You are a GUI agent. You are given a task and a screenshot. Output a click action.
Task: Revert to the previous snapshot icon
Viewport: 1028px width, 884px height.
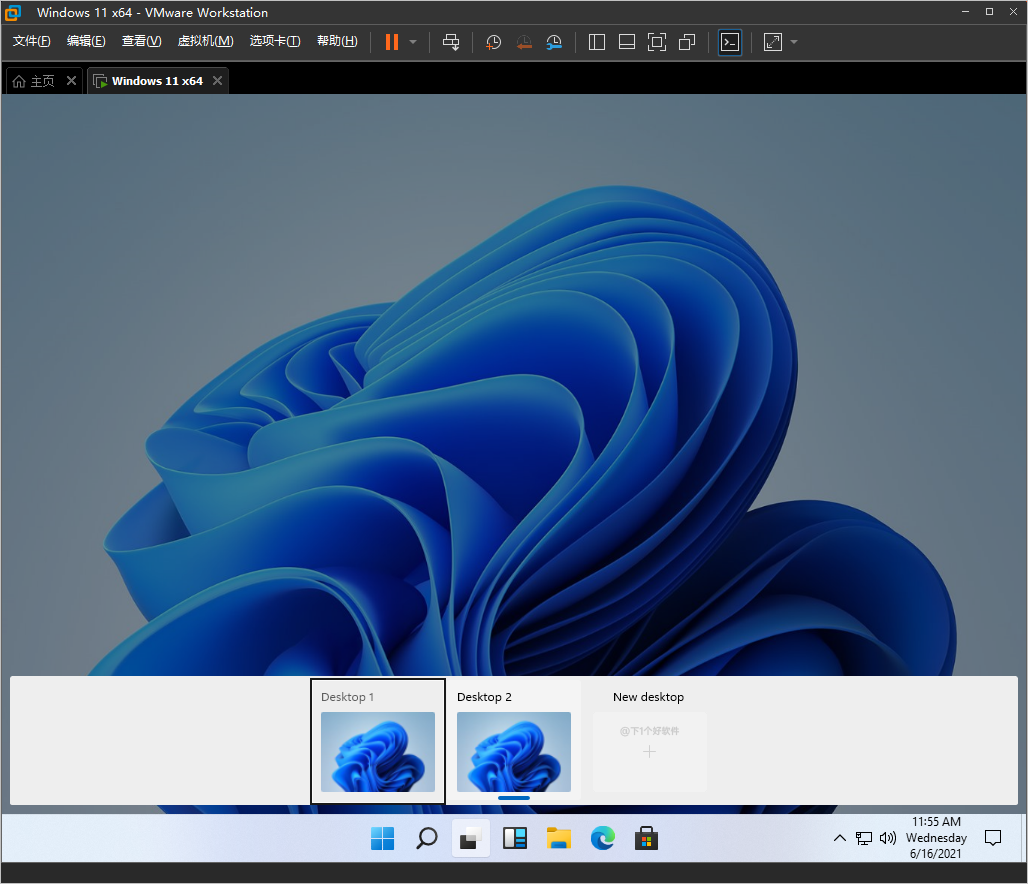(524, 42)
